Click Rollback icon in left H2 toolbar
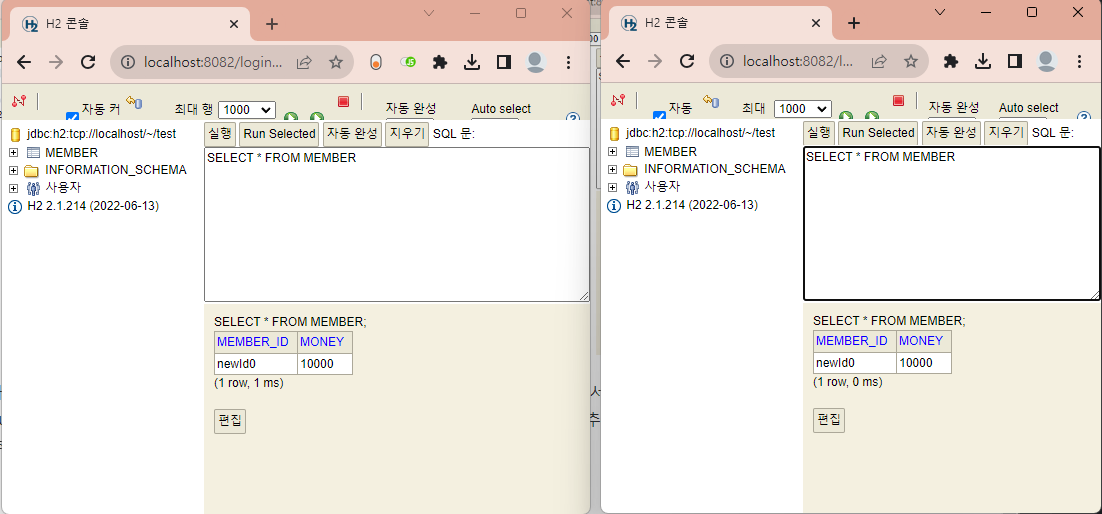This screenshot has width=1102, height=514. (x=134, y=103)
